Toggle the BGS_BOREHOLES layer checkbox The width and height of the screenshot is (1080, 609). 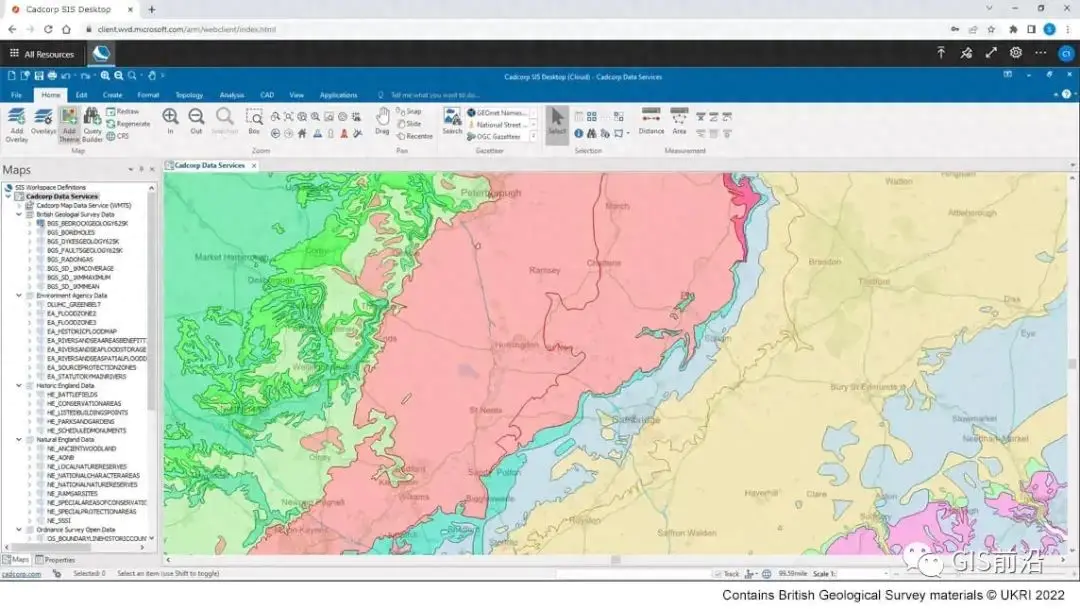pyautogui.click(x=42, y=232)
